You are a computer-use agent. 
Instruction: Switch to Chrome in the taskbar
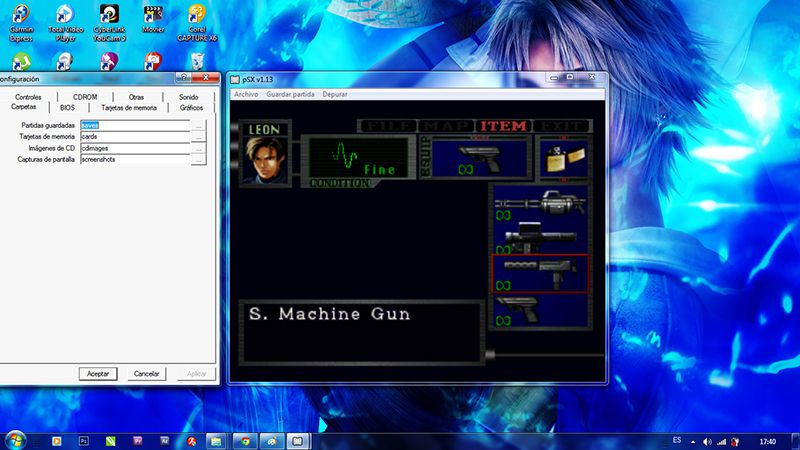coord(245,441)
